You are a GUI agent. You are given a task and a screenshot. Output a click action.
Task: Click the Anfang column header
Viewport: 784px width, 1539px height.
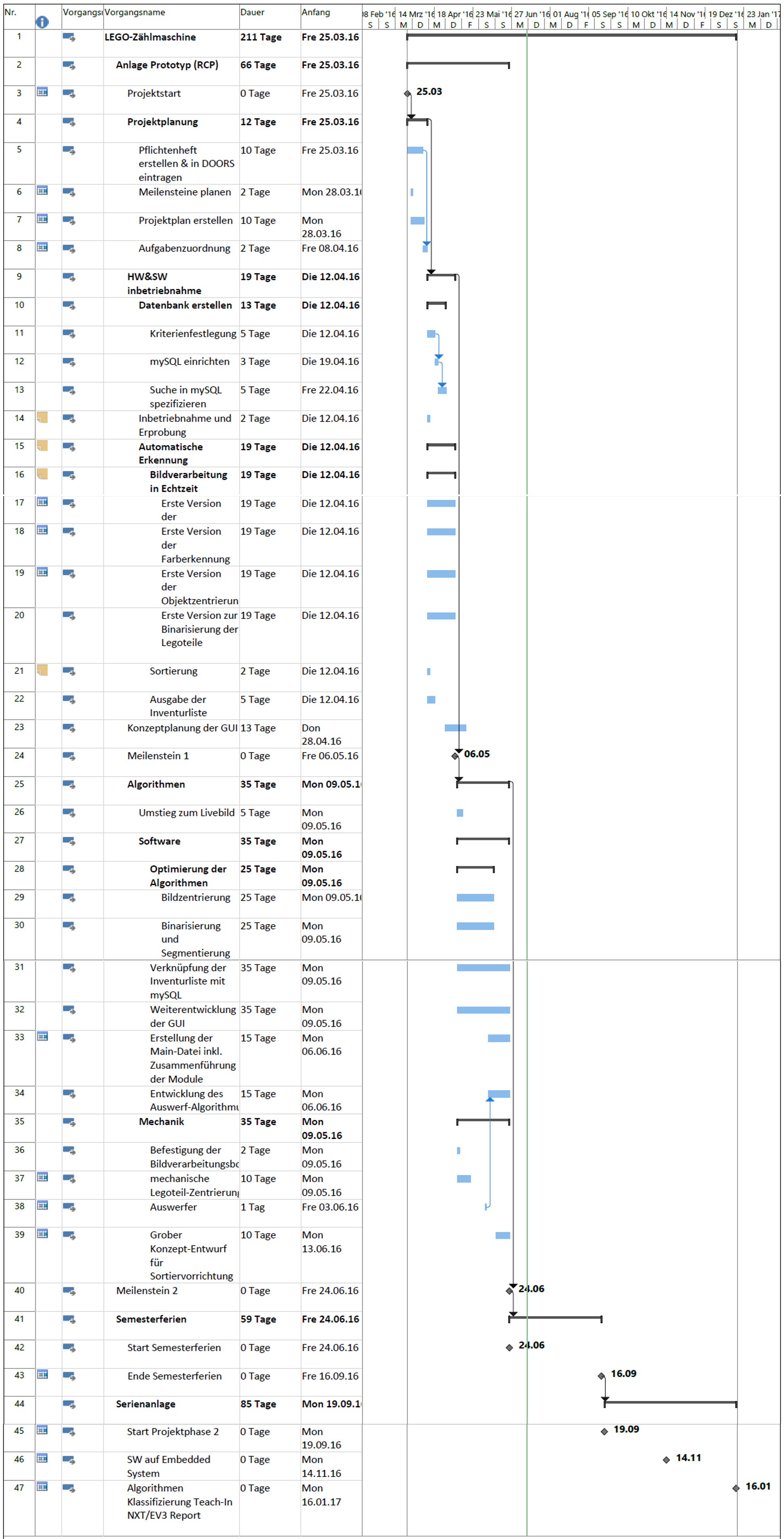click(x=316, y=13)
